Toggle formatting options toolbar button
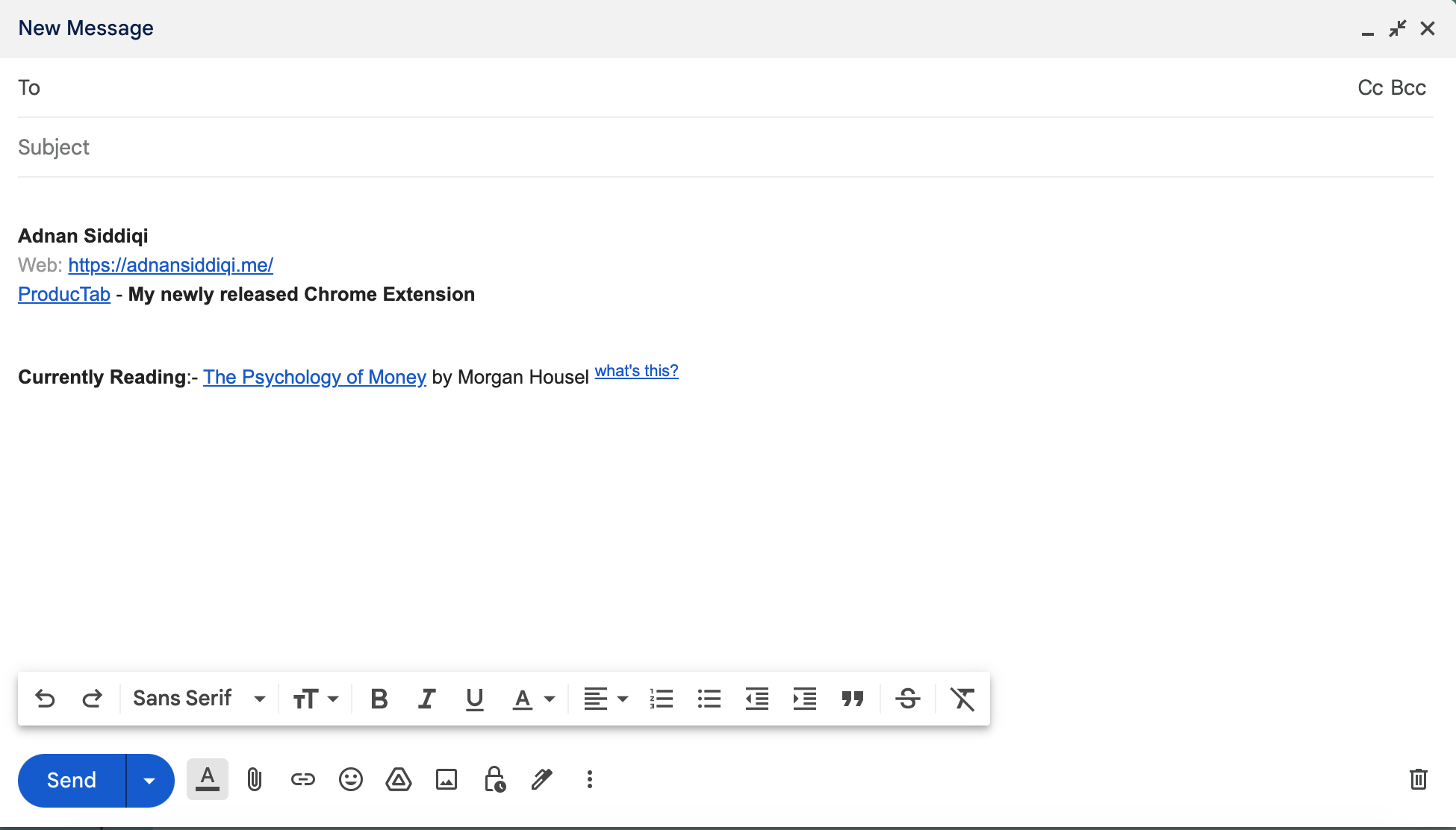This screenshot has height=830, width=1456. (x=207, y=780)
